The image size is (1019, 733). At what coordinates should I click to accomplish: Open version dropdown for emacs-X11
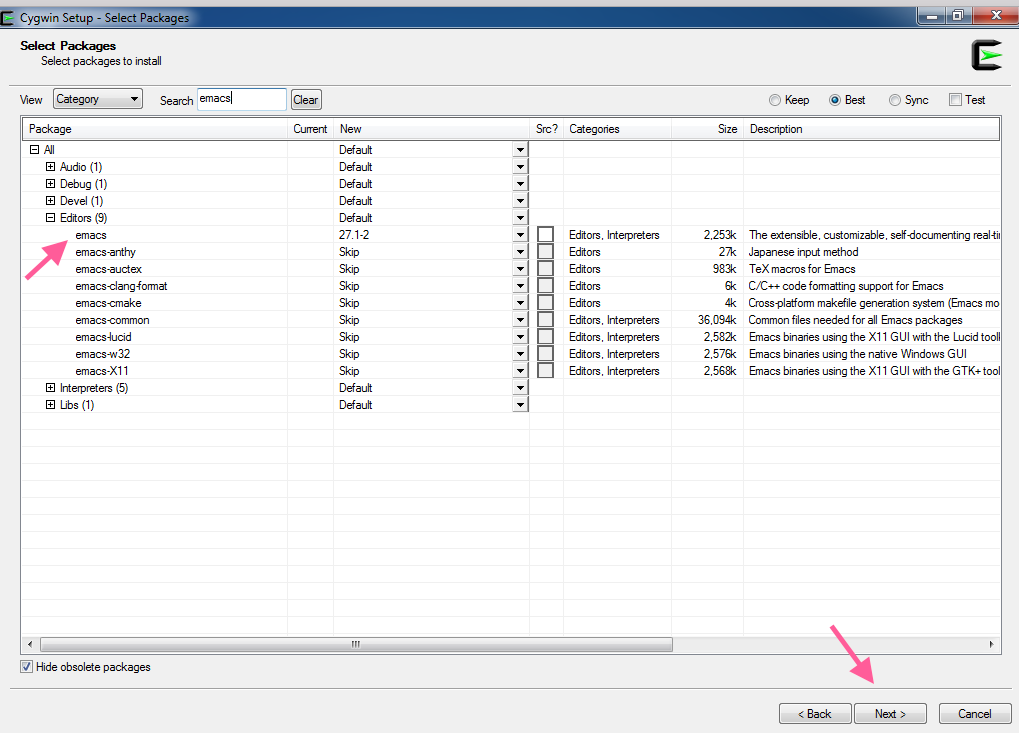click(520, 370)
